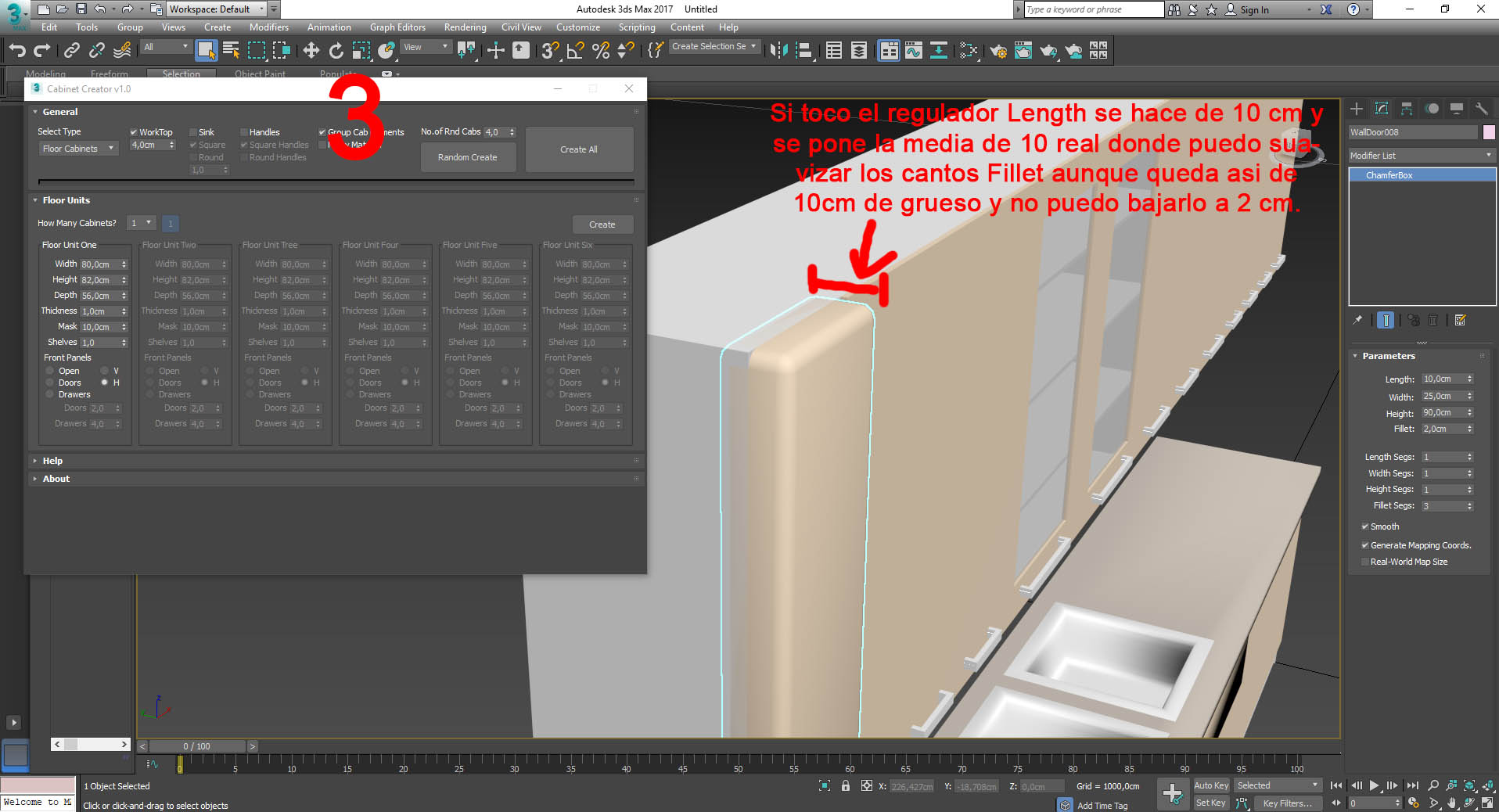Viewport: 1499px width, 812px height.
Task: Toggle the WorkTop checkbox
Action: (x=134, y=132)
